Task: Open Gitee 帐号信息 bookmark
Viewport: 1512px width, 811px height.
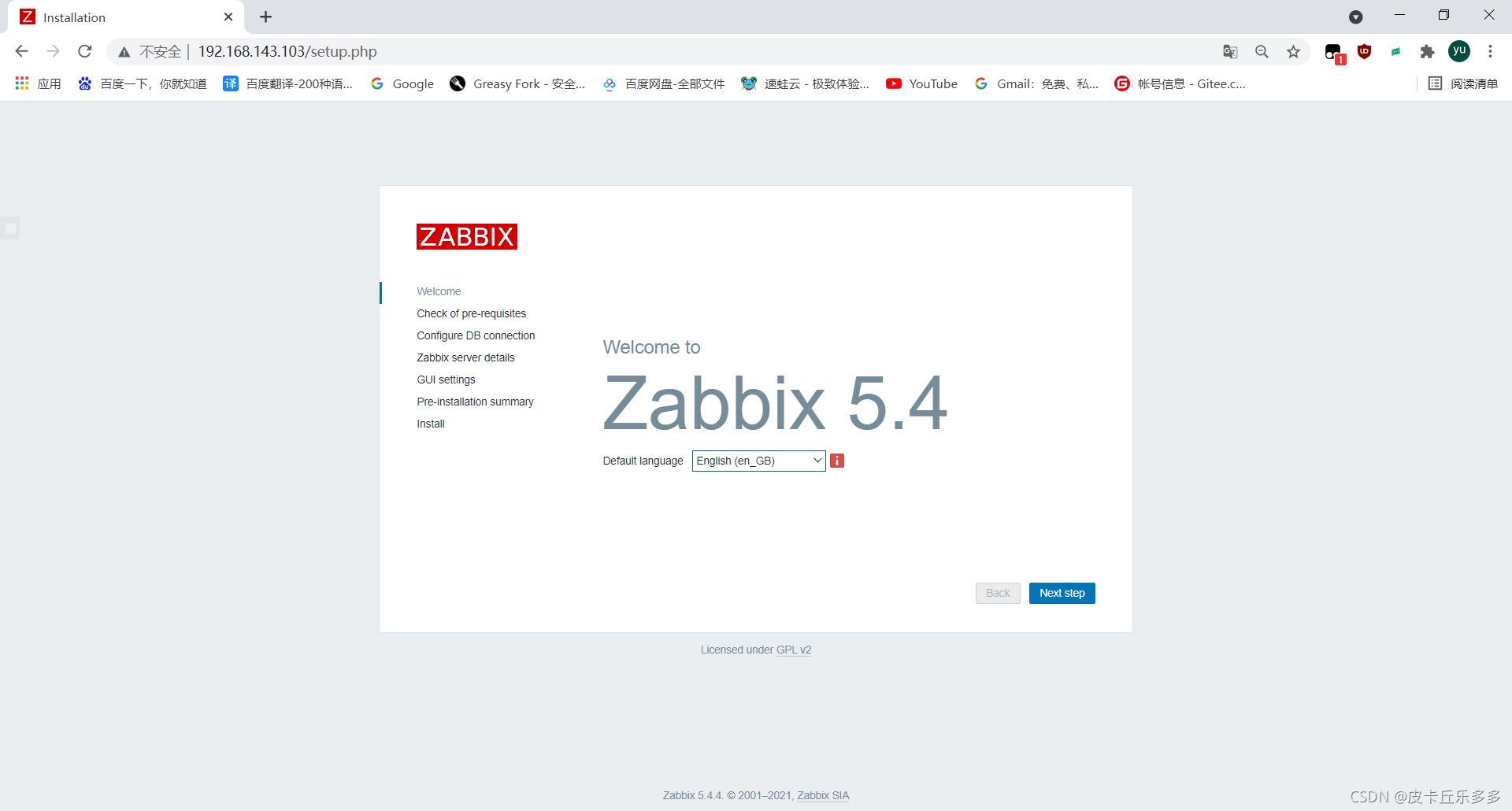Action: 1180,83
